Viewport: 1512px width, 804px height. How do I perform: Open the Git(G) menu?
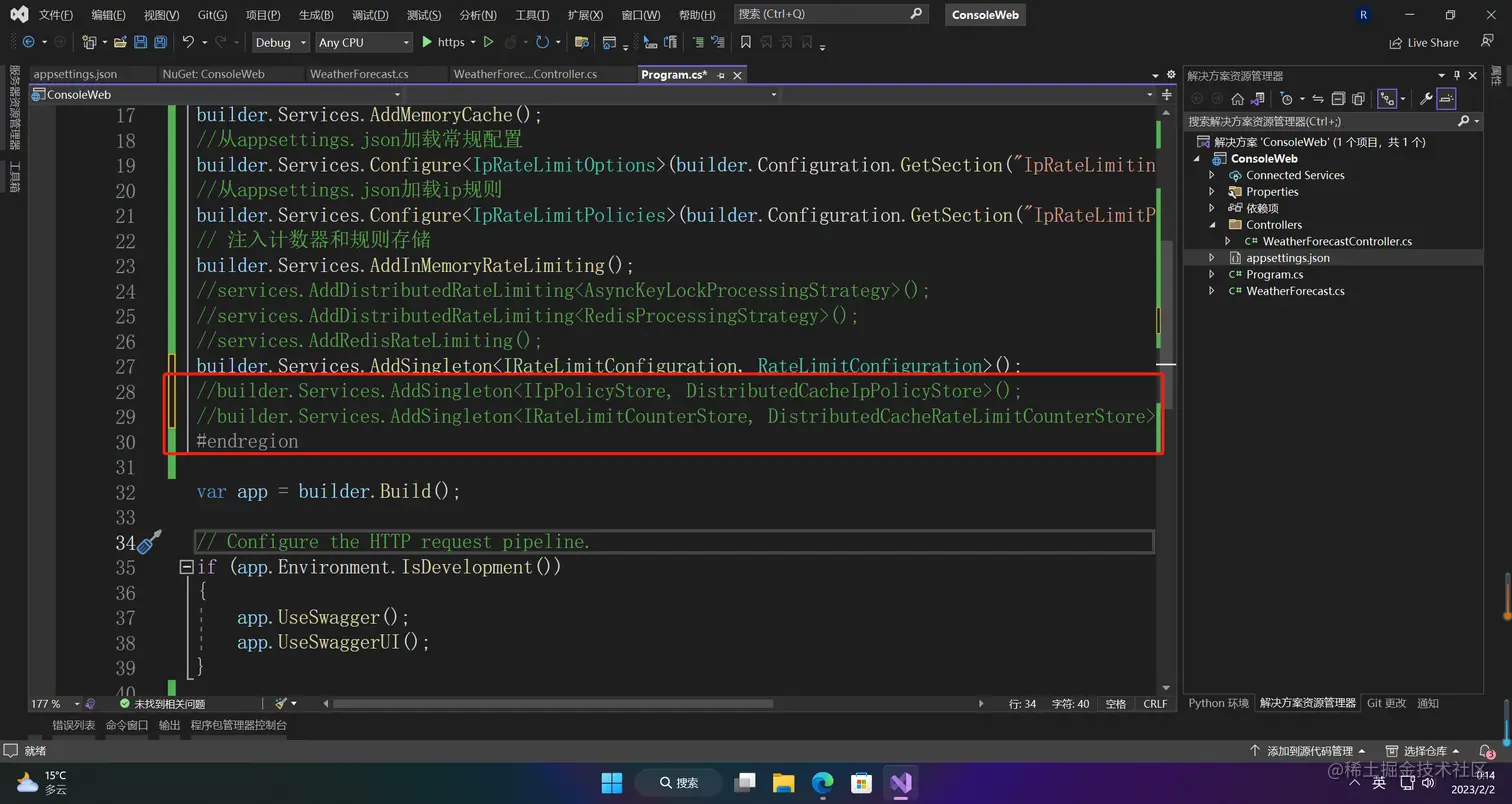(x=212, y=15)
